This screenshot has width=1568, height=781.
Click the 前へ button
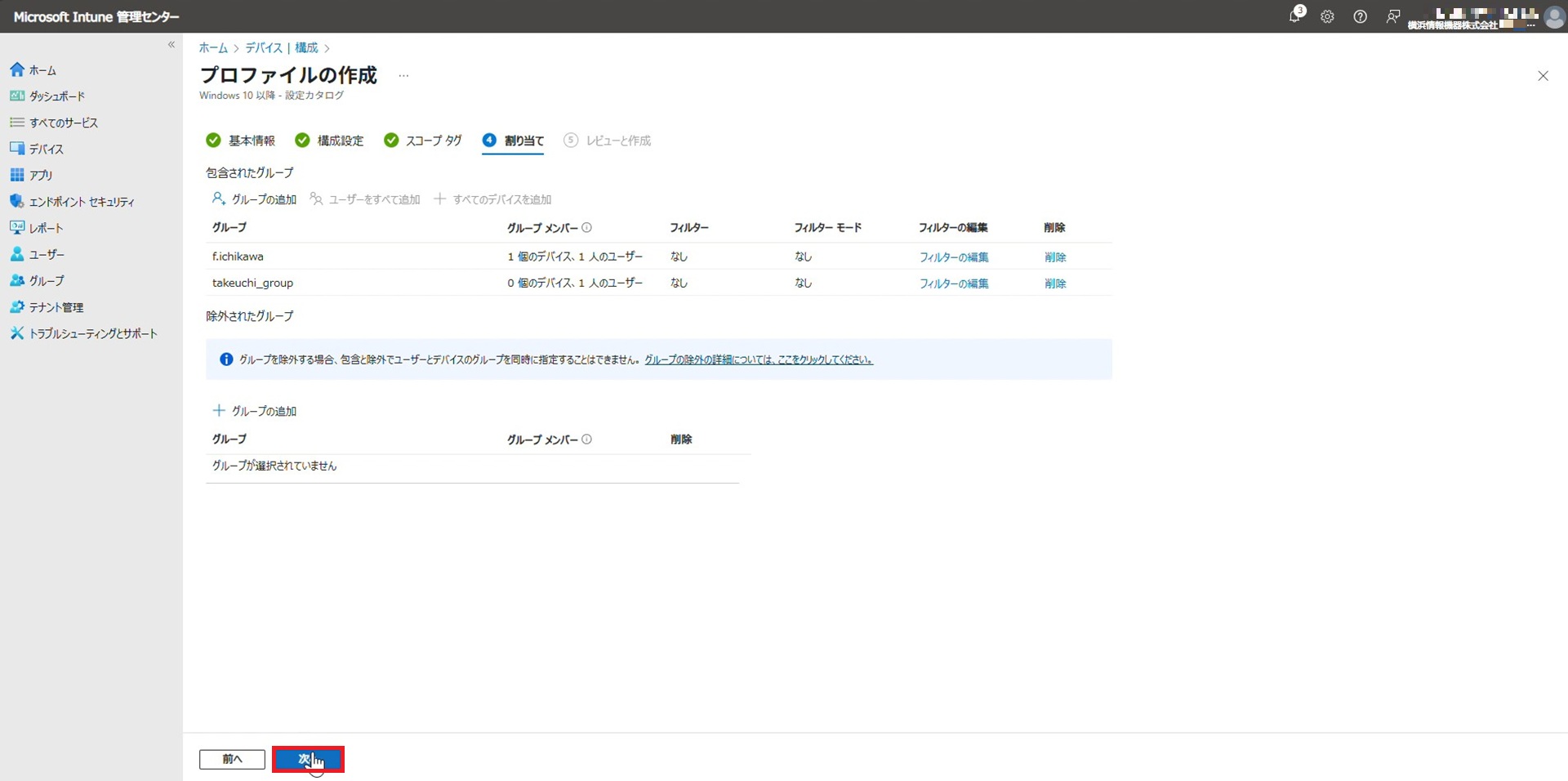(x=232, y=759)
